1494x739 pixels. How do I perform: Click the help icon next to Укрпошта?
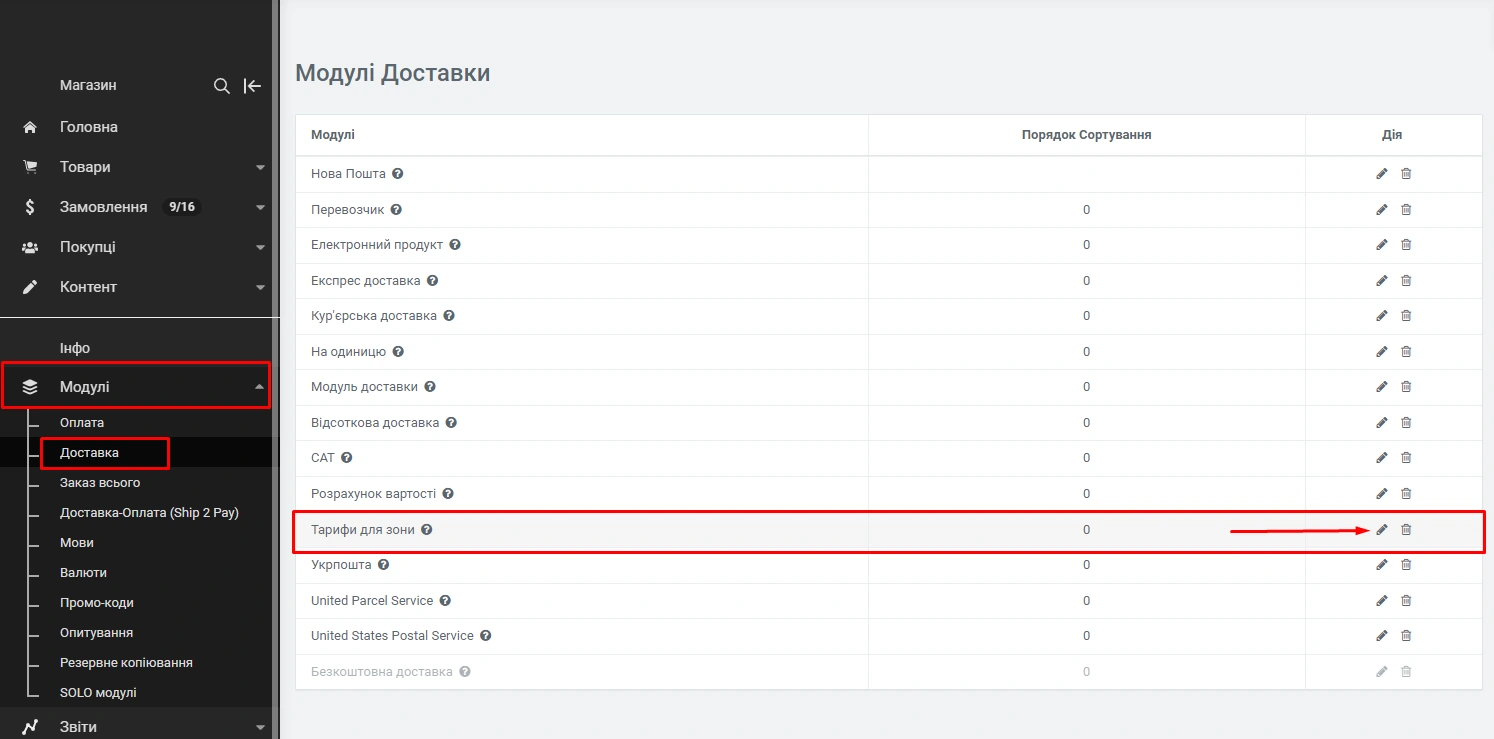tap(383, 565)
